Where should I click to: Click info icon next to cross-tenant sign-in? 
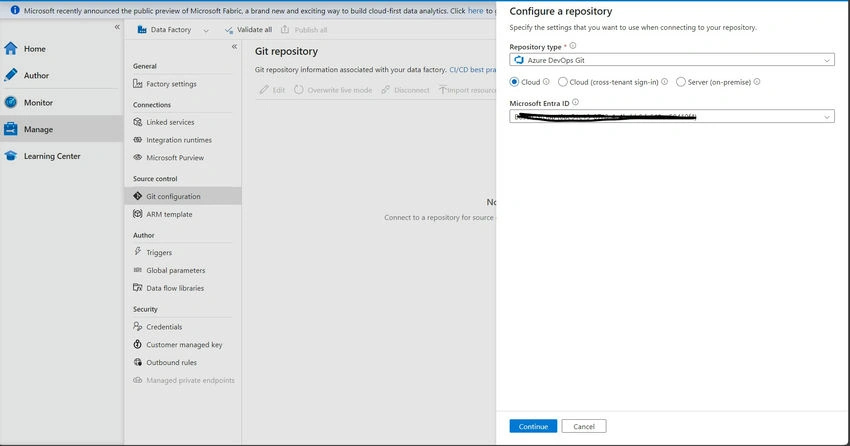(x=665, y=82)
